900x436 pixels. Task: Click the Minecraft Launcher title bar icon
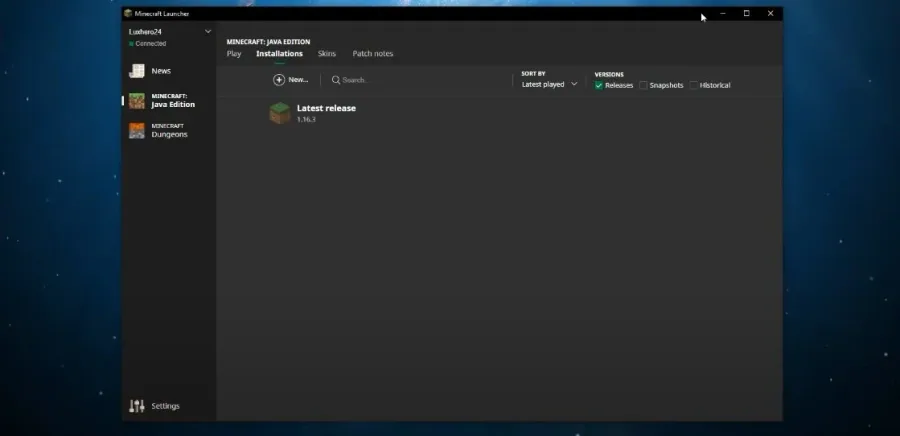(x=128, y=14)
